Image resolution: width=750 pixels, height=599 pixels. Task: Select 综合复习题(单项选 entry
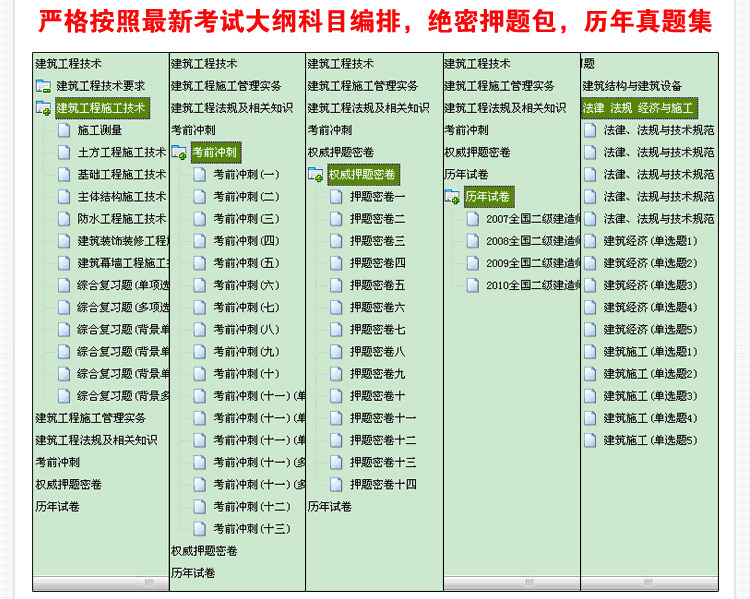click(122, 285)
